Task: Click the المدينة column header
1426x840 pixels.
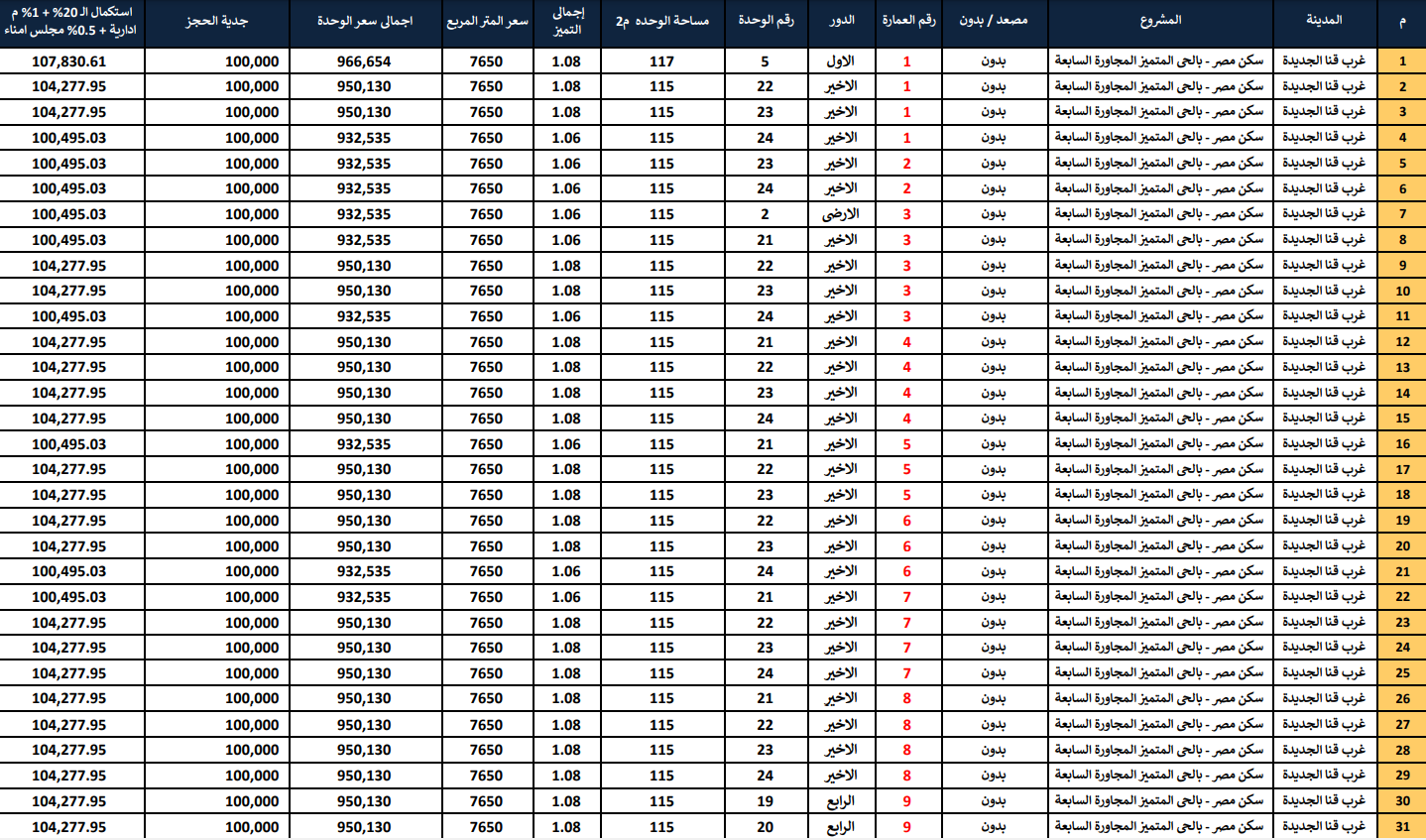Action: click(x=1325, y=21)
